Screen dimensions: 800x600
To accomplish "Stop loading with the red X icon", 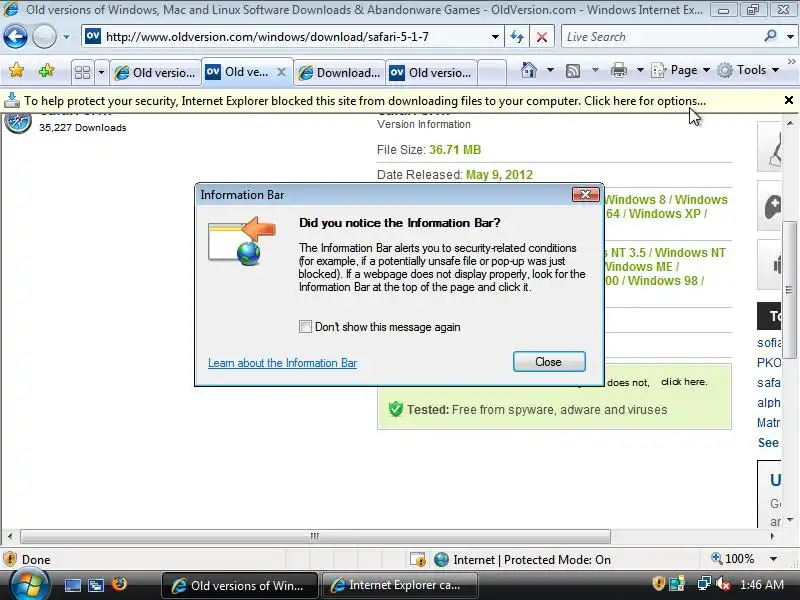I will (542, 37).
